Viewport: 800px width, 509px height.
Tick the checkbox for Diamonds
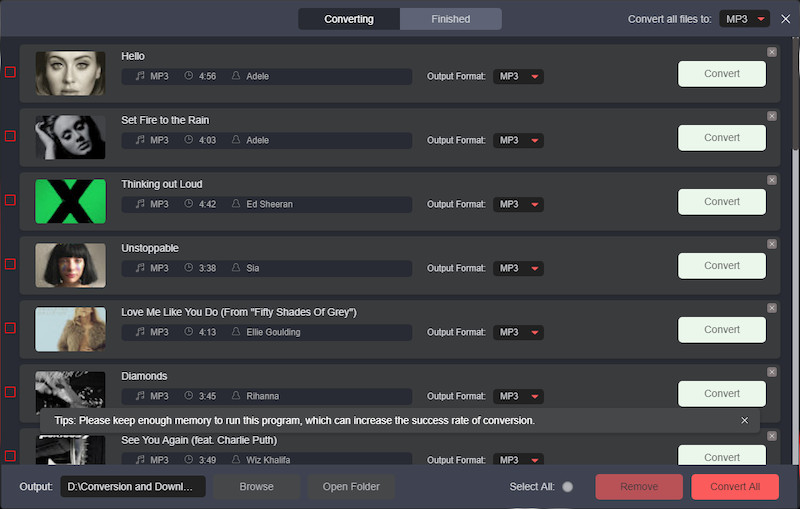click(10, 392)
